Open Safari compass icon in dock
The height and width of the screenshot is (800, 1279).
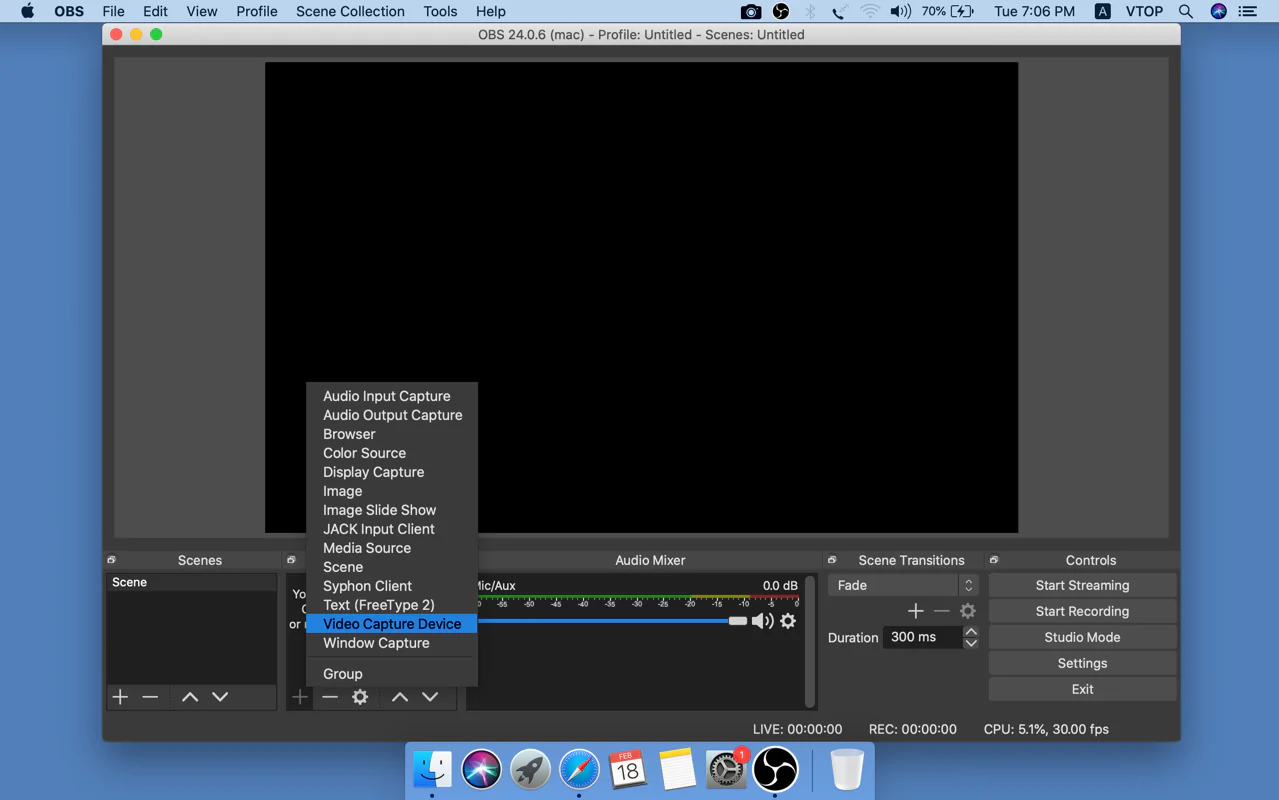pos(579,770)
